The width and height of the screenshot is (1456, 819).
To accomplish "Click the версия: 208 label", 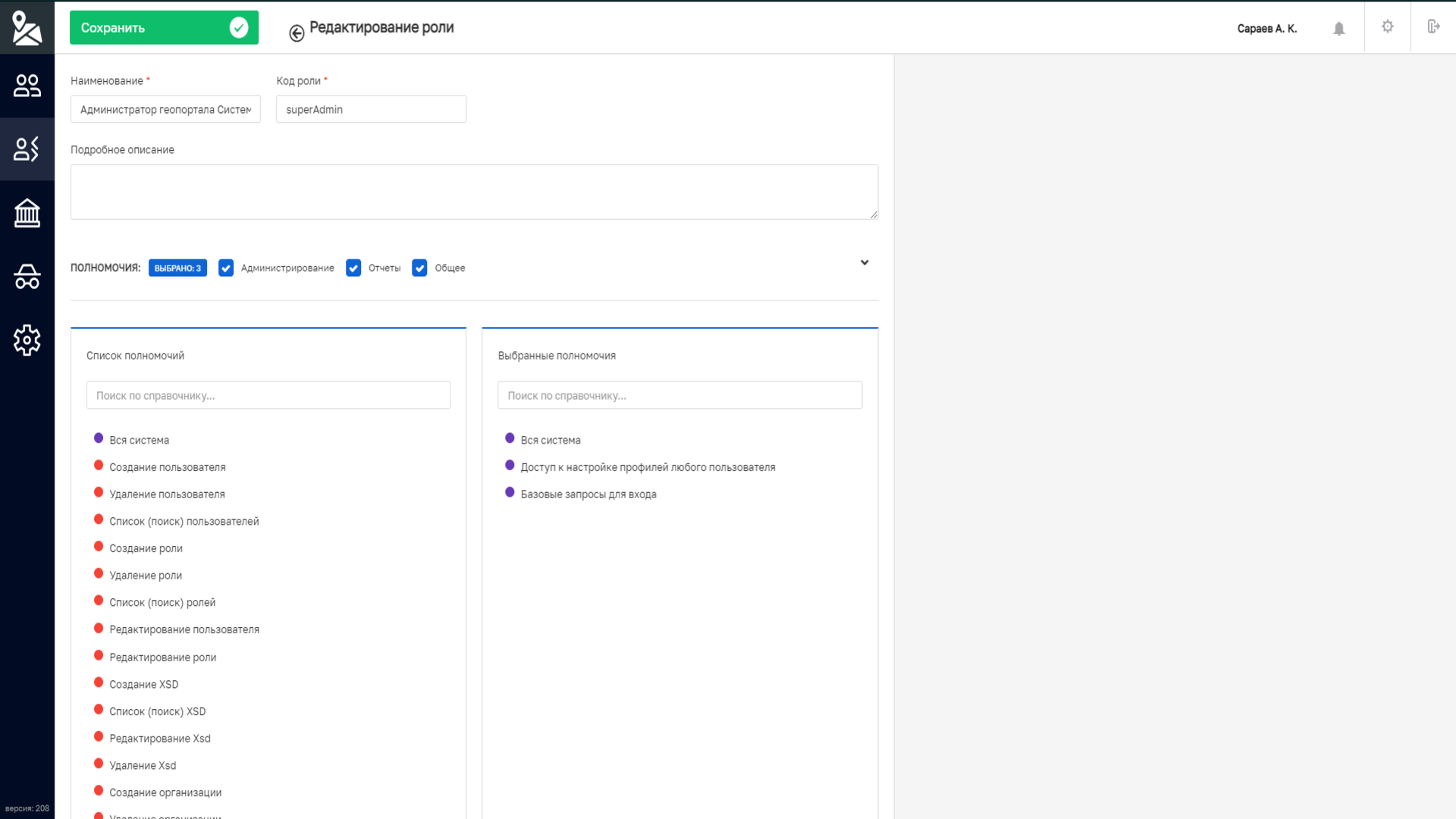I will point(27,808).
